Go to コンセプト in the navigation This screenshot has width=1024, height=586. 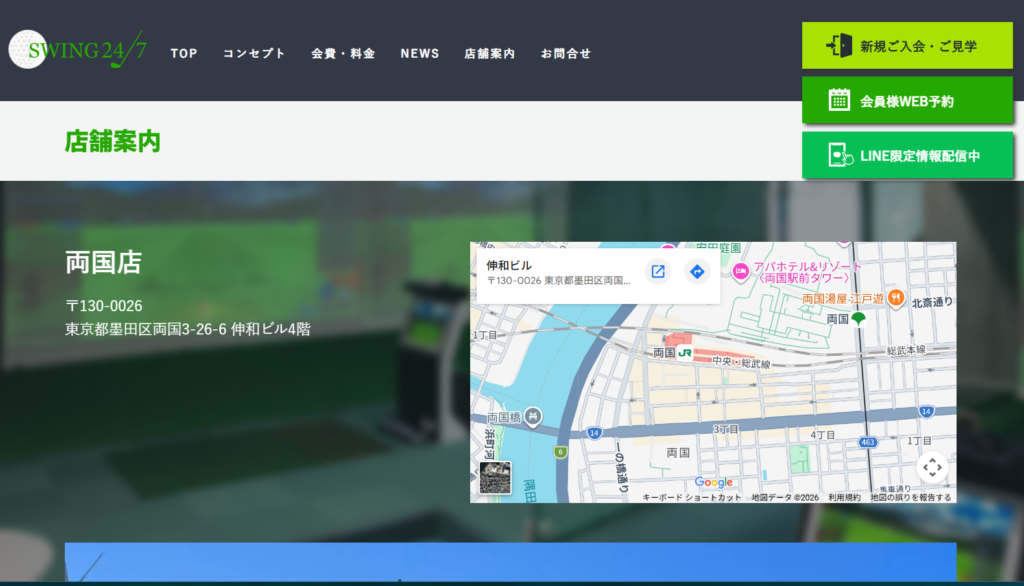point(254,53)
